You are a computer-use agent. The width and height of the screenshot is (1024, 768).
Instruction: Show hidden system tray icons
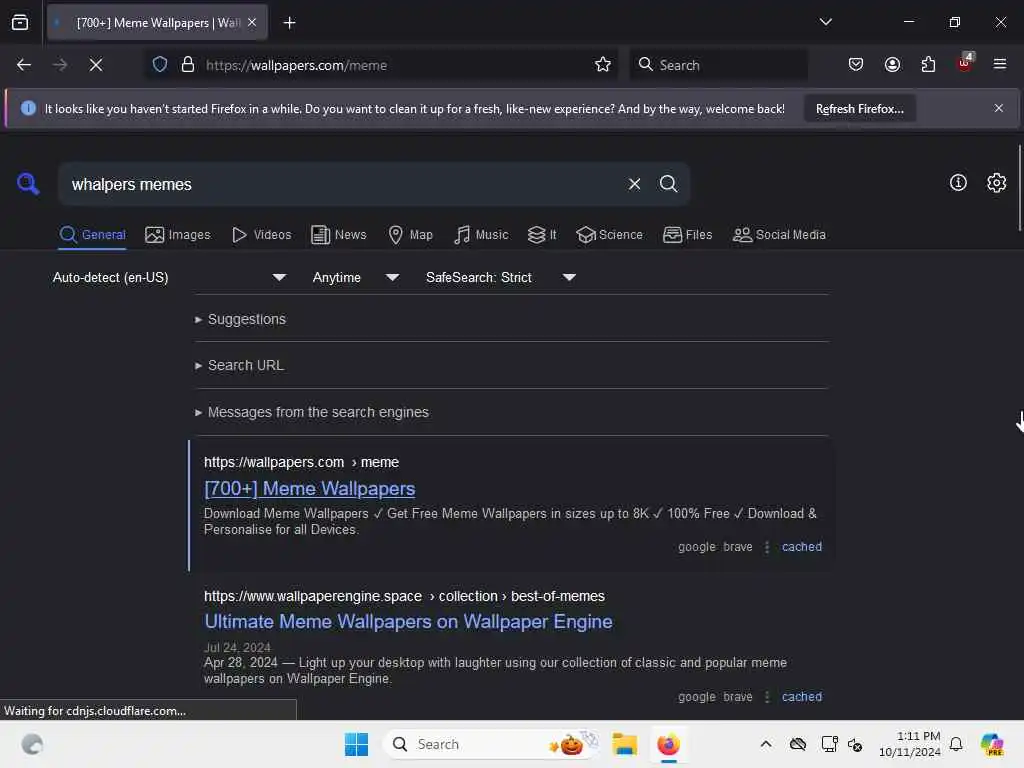[x=766, y=744]
